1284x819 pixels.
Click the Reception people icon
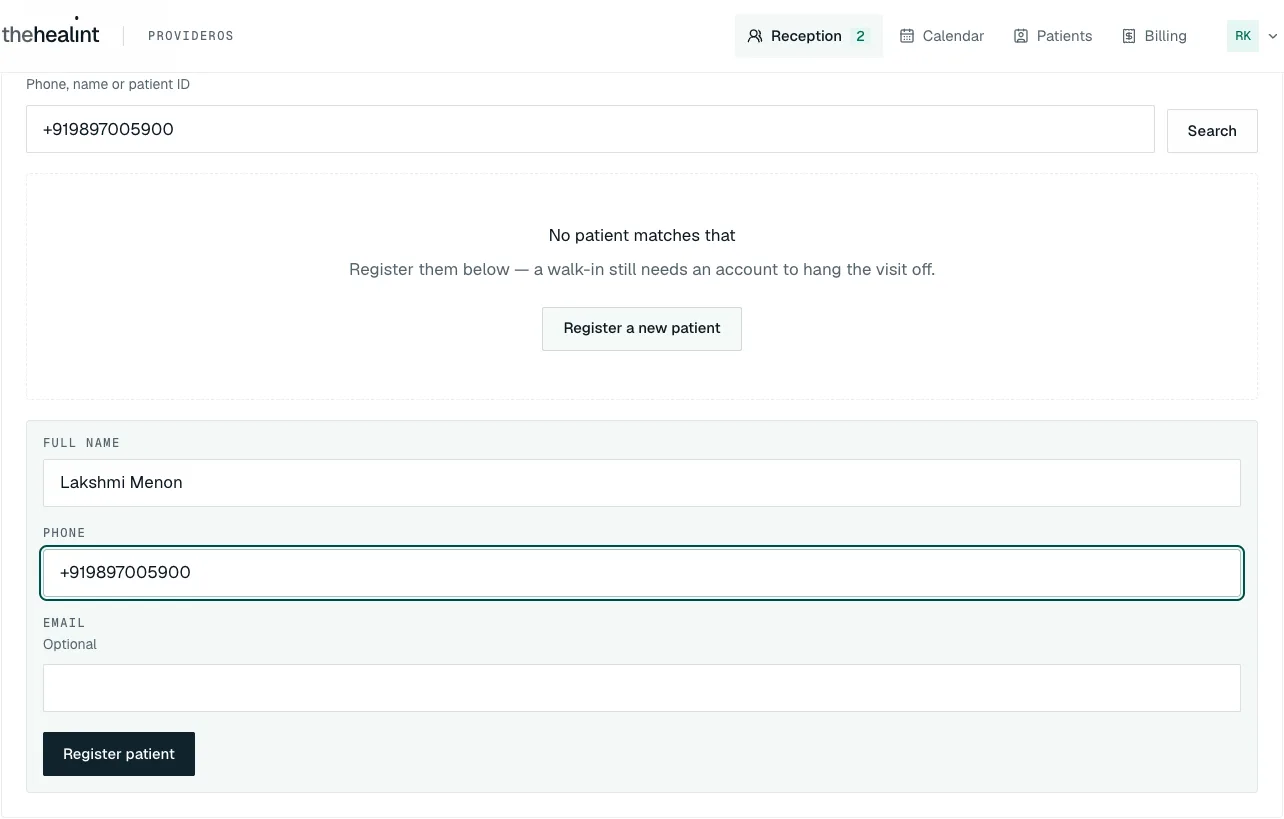[755, 36]
